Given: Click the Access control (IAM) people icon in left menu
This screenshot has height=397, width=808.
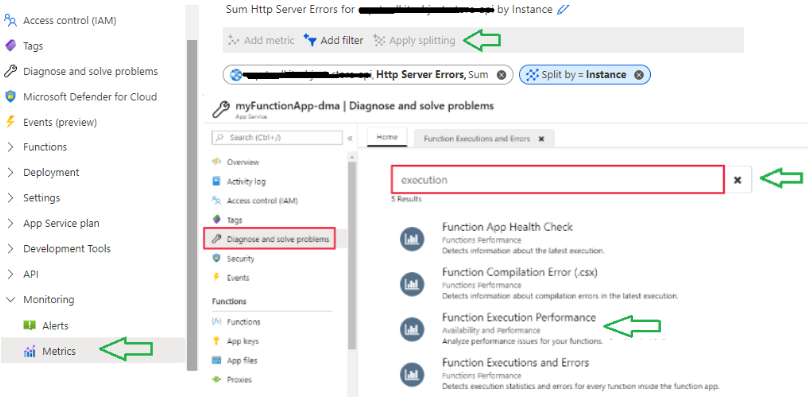Looking at the screenshot, I should (10, 21).
